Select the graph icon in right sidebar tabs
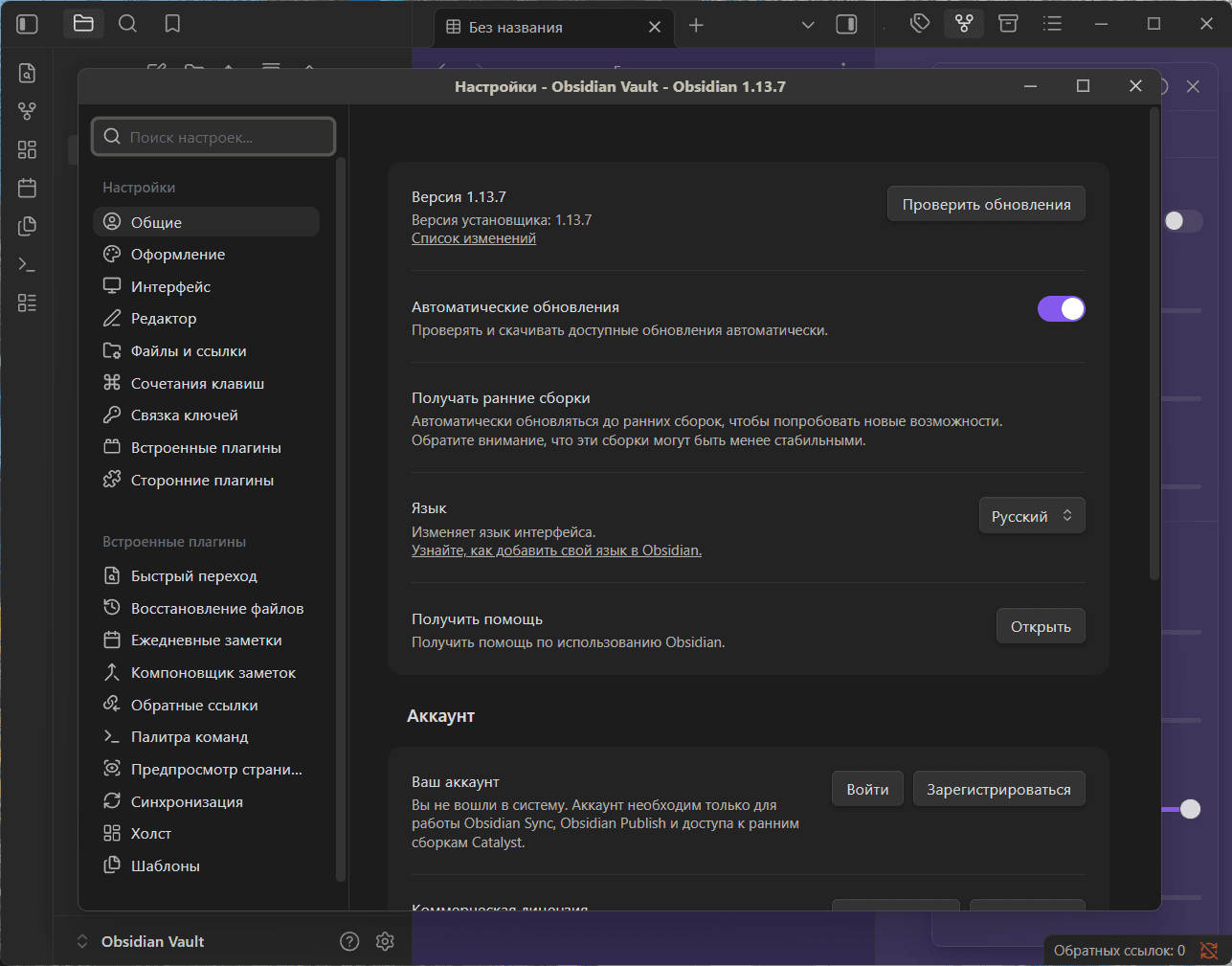The height and width of the screenshot is (966, 1232). tap(964, 24)
